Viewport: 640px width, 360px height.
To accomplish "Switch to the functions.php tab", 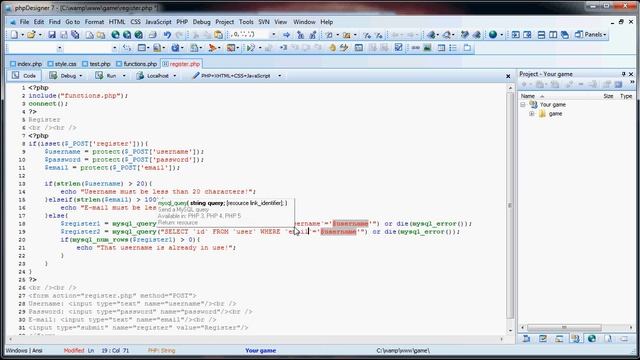I will pos(137,64).
